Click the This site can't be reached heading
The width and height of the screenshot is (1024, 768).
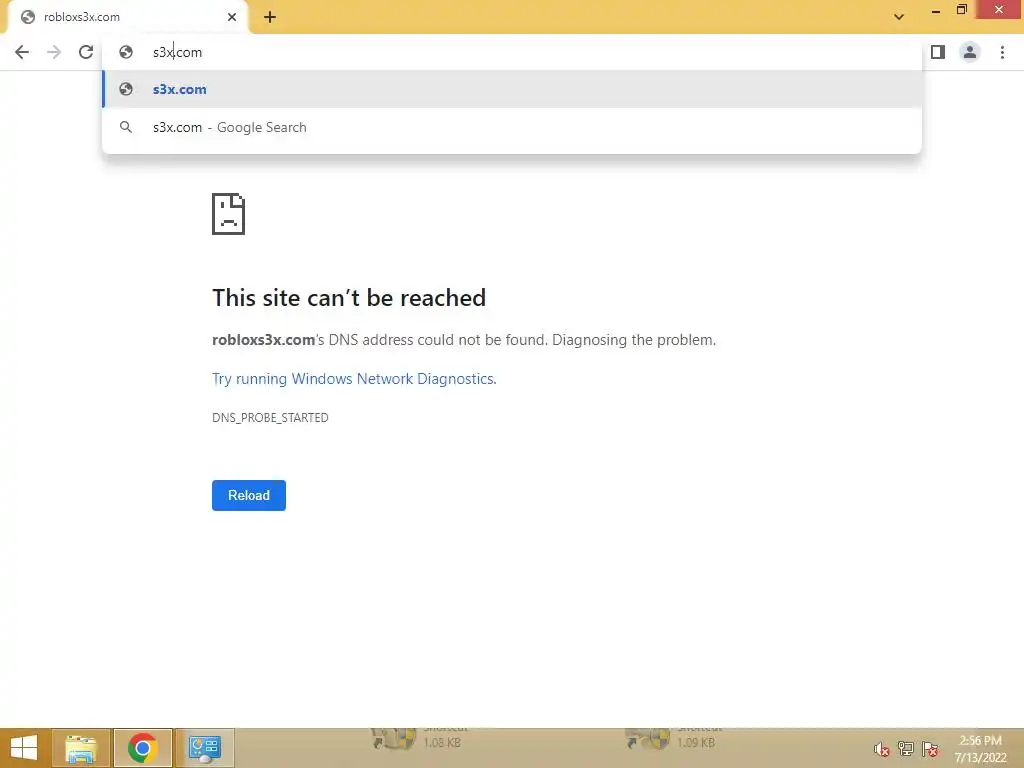coord(349,298)
